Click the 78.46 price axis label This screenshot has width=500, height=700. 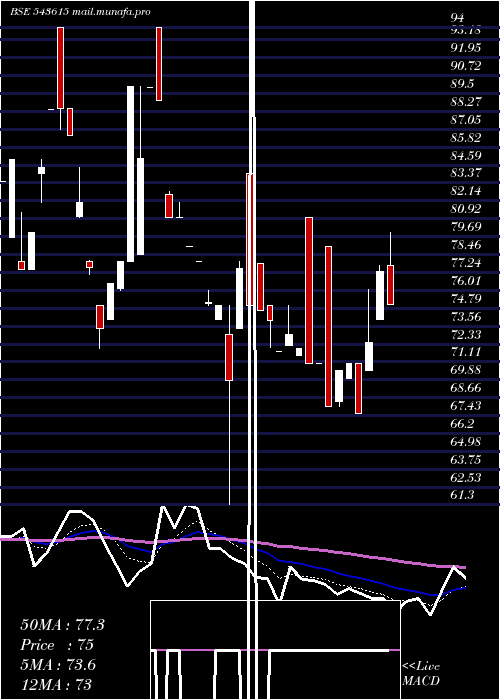[x=466, y=245]
